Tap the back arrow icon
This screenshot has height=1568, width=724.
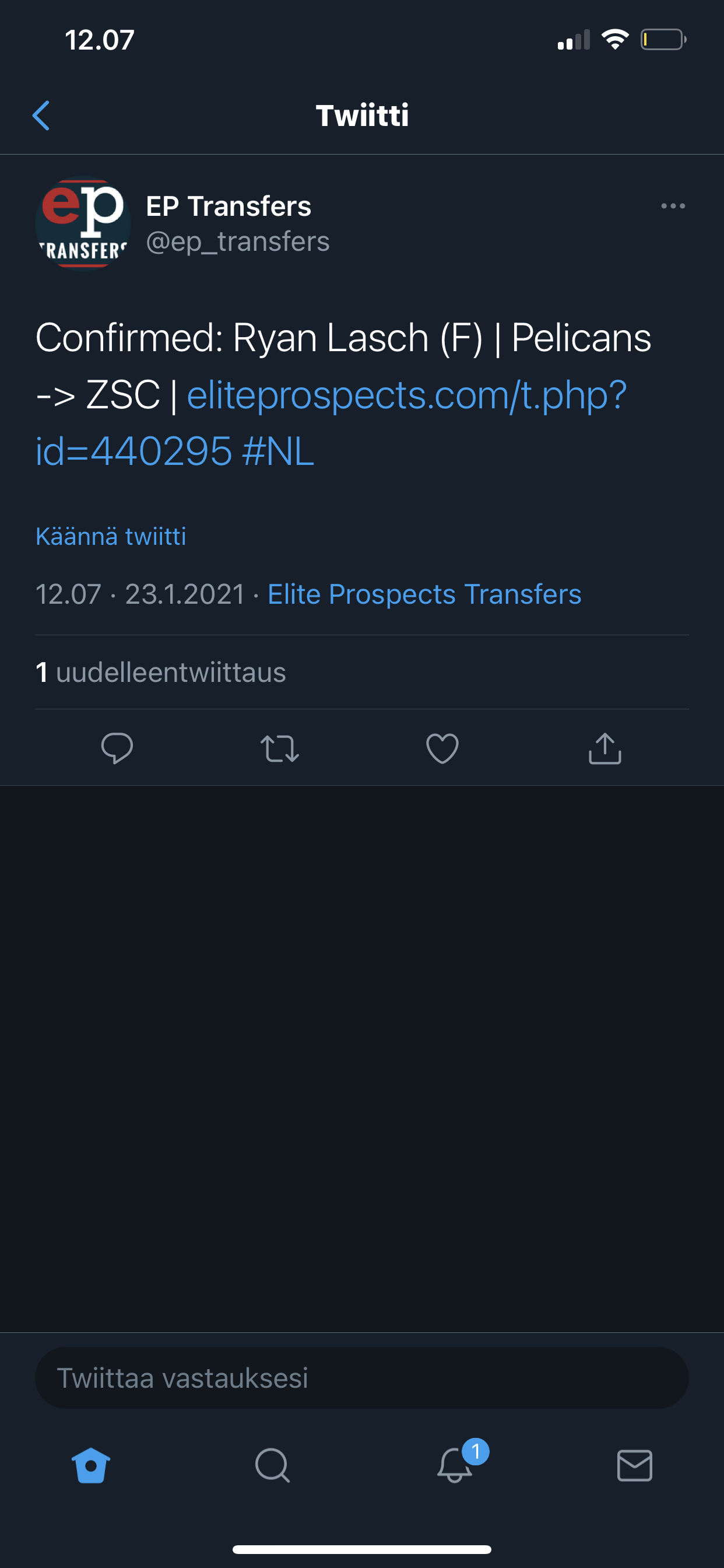click(x=41, y=116)
